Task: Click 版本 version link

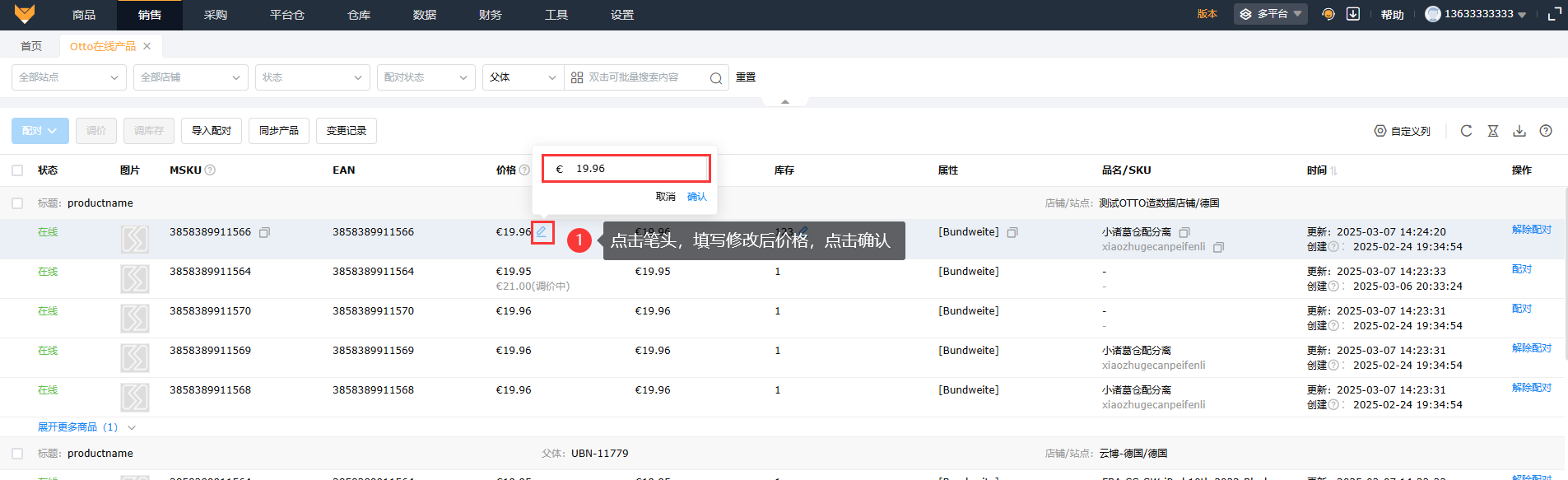Action: point(1207,14)
